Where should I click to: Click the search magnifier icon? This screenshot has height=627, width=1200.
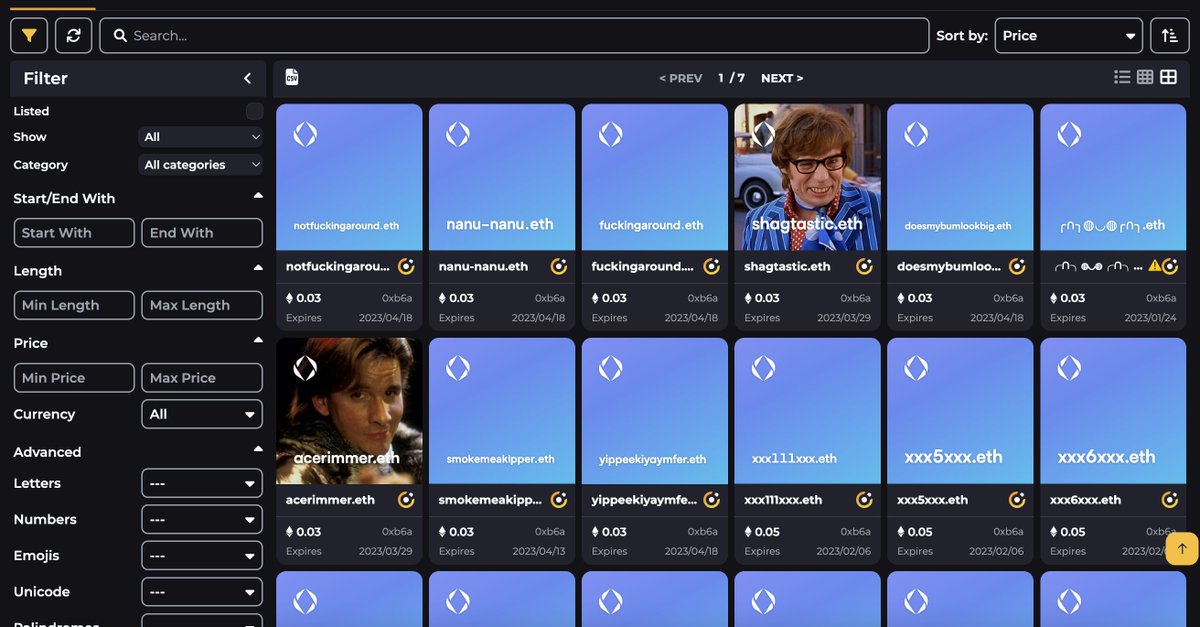click(120, 35)
